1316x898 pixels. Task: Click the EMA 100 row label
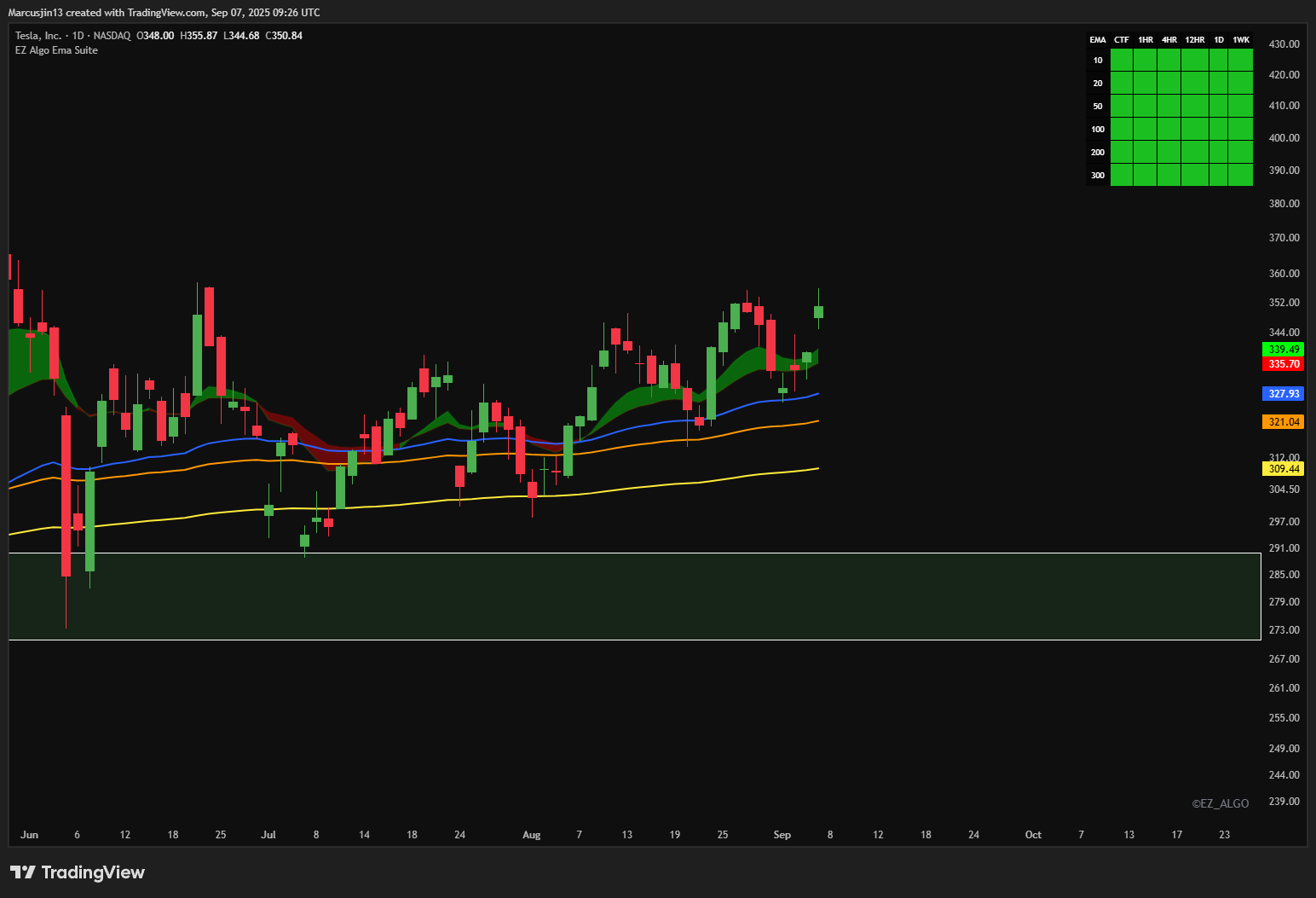pos(1098,130)
